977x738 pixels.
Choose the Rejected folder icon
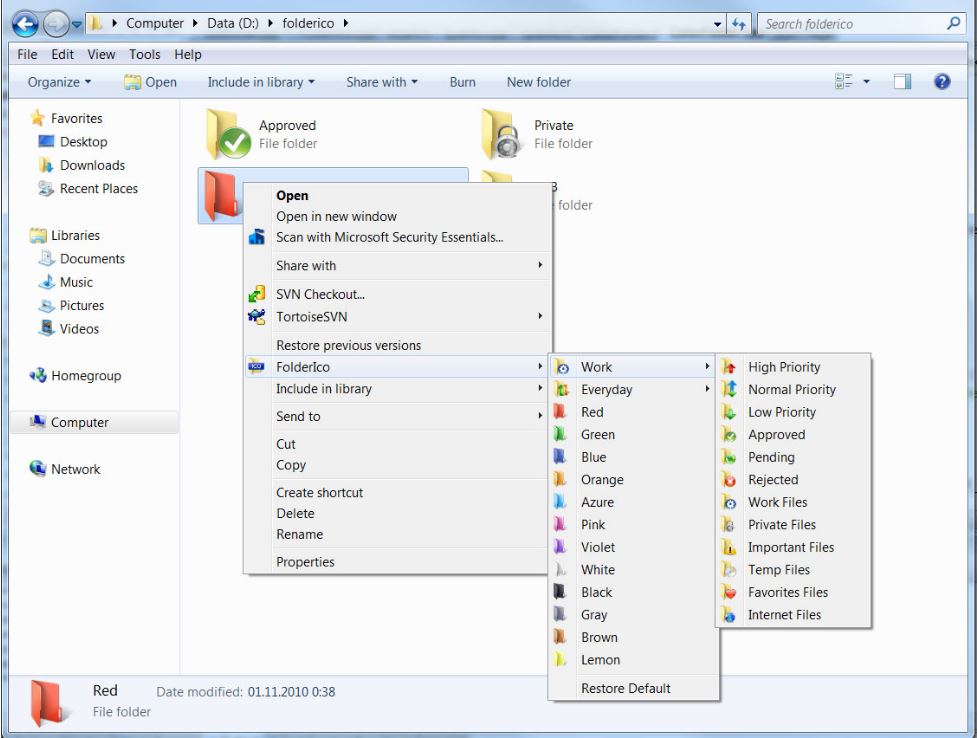click(730, 480)
